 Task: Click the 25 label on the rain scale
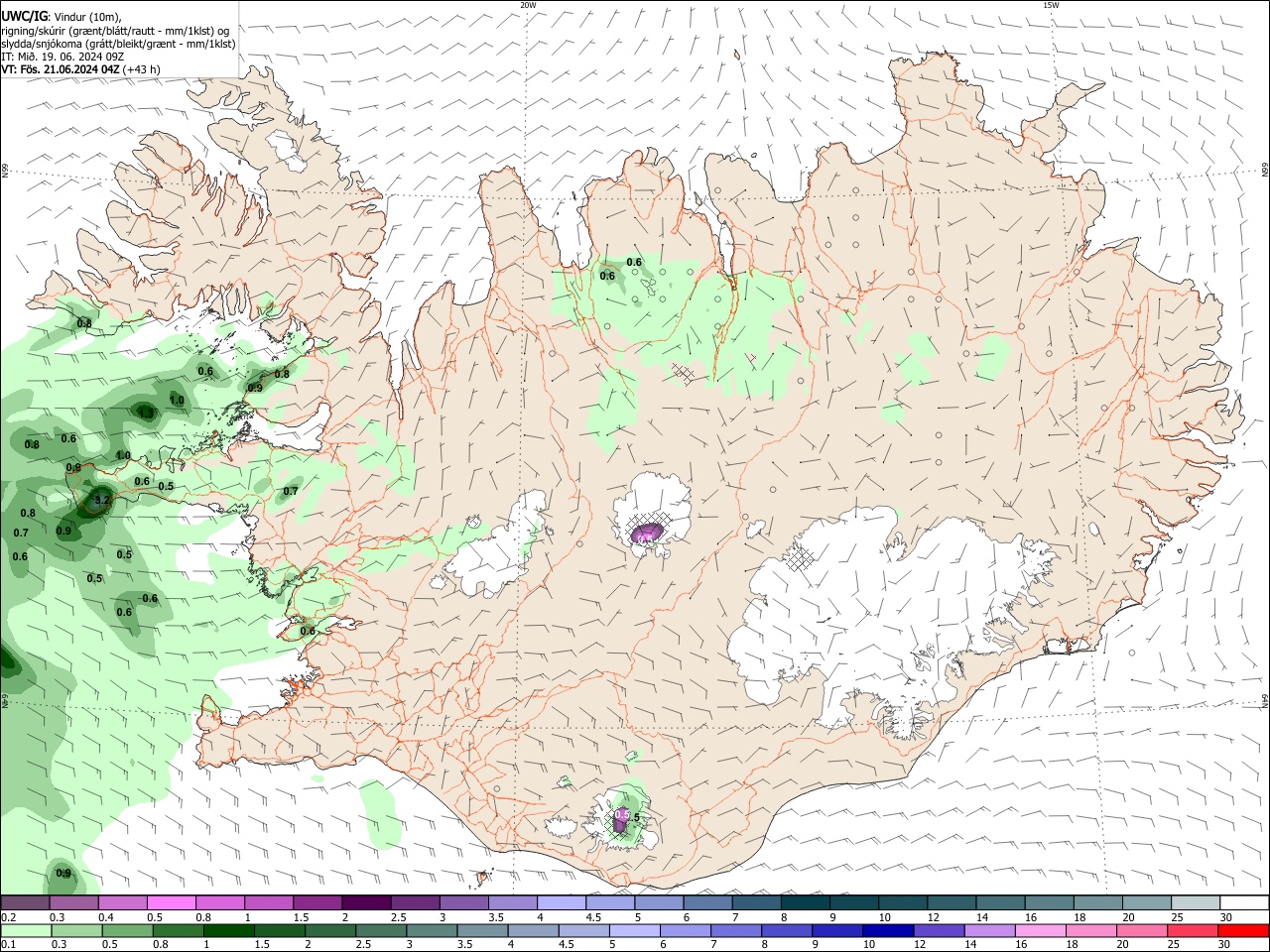pos(1175,945)
